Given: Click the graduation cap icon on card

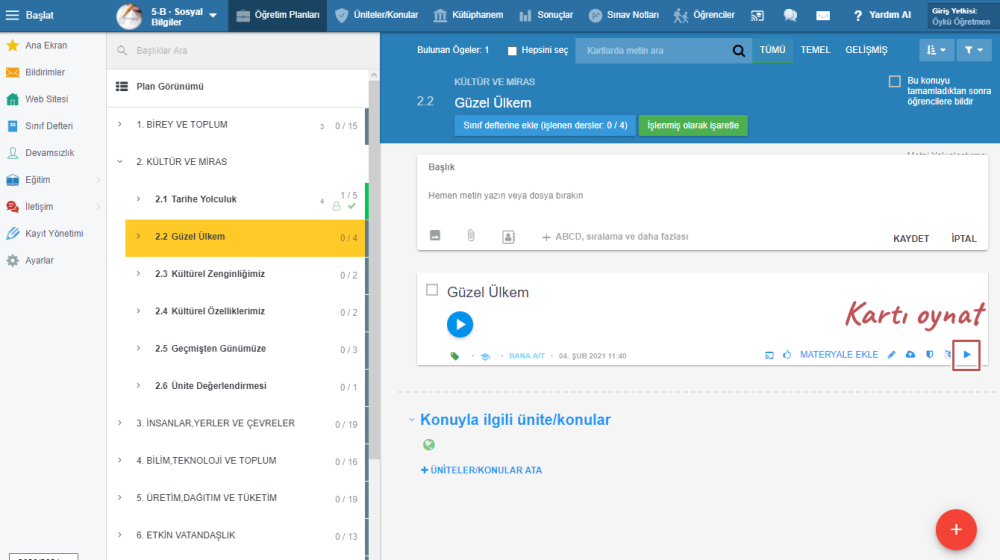Looking at the screenshot, I should tap(485, 356).
